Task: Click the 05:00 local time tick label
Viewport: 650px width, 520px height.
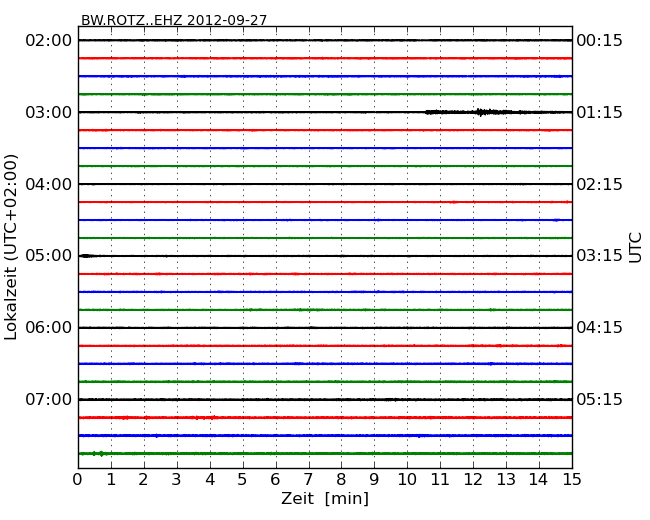Action: coord(49,256)
